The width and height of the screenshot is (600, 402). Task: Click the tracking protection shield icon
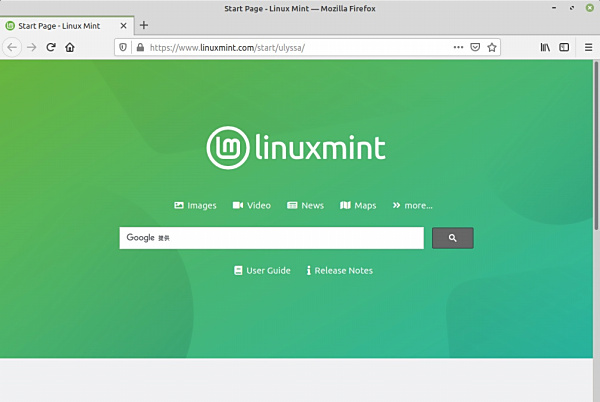(x=123, y=47)
